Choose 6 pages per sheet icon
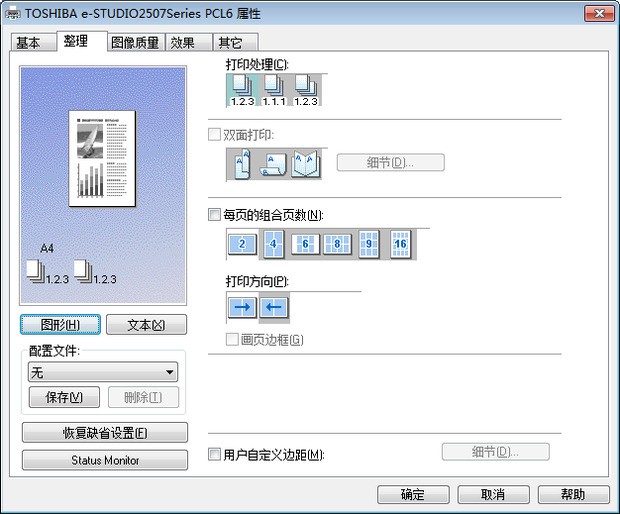 pyautogui.click(x=306, y=243)
